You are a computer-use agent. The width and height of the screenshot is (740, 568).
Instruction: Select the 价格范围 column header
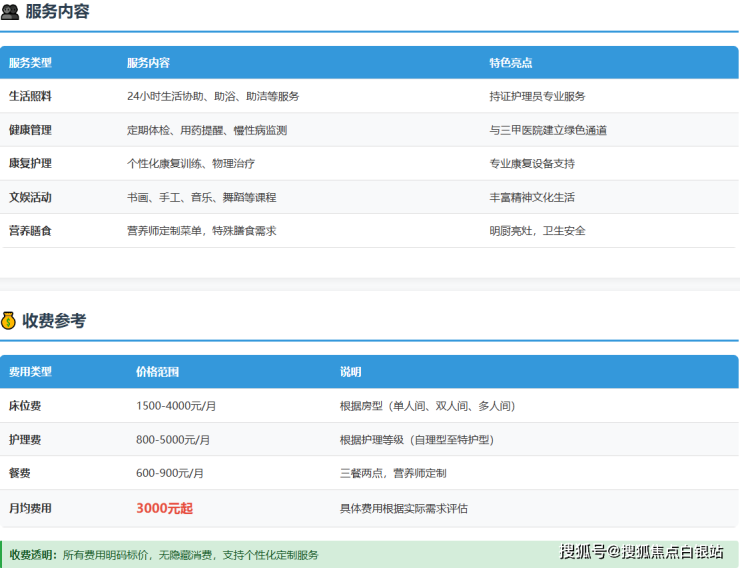click(157, 372)
